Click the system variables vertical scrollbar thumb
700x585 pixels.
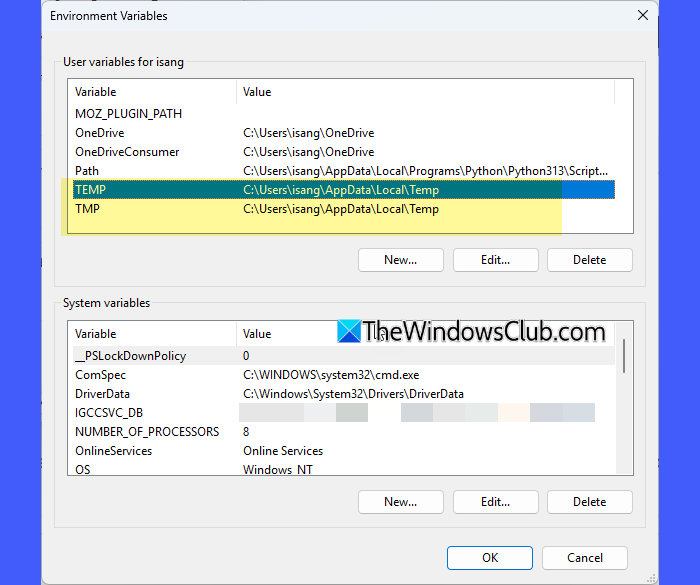624,356
